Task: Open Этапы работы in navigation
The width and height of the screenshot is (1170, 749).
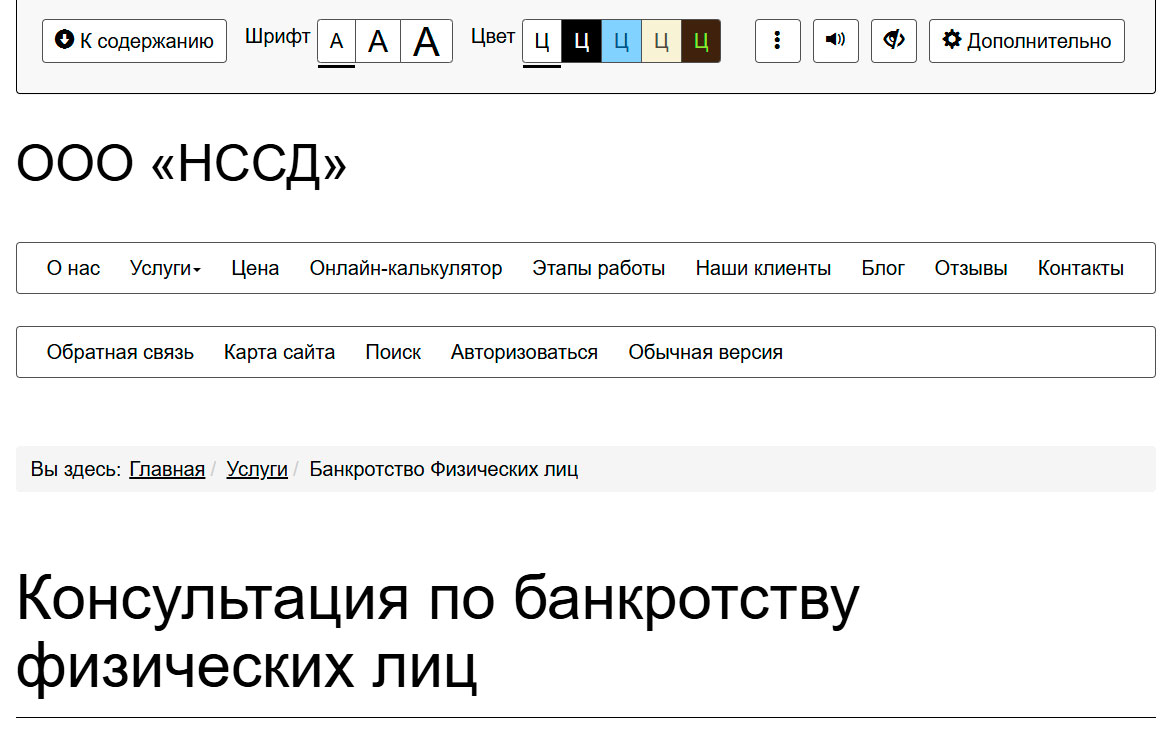Action: click(598, 268)
